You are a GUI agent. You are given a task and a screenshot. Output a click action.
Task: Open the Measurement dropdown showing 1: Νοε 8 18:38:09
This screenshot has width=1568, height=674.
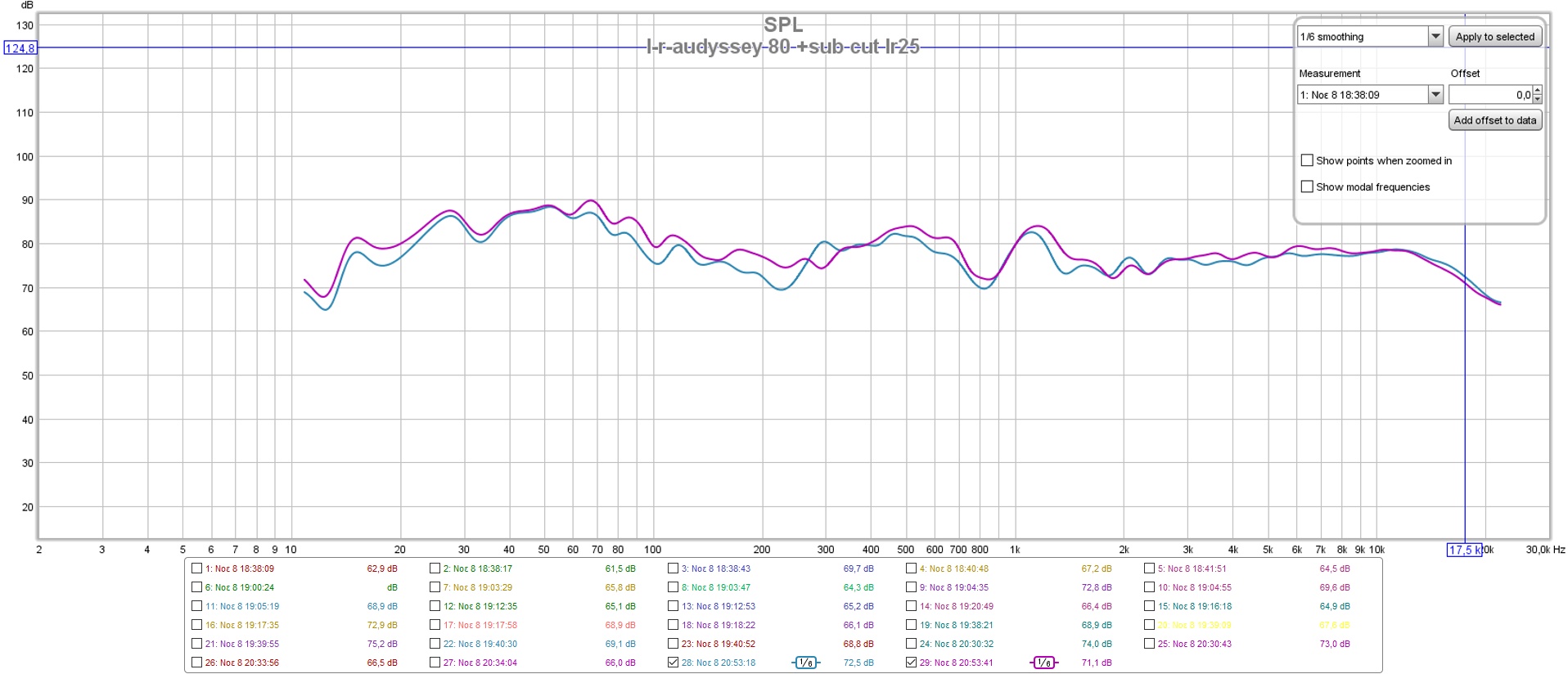(x=1435, y=95)
